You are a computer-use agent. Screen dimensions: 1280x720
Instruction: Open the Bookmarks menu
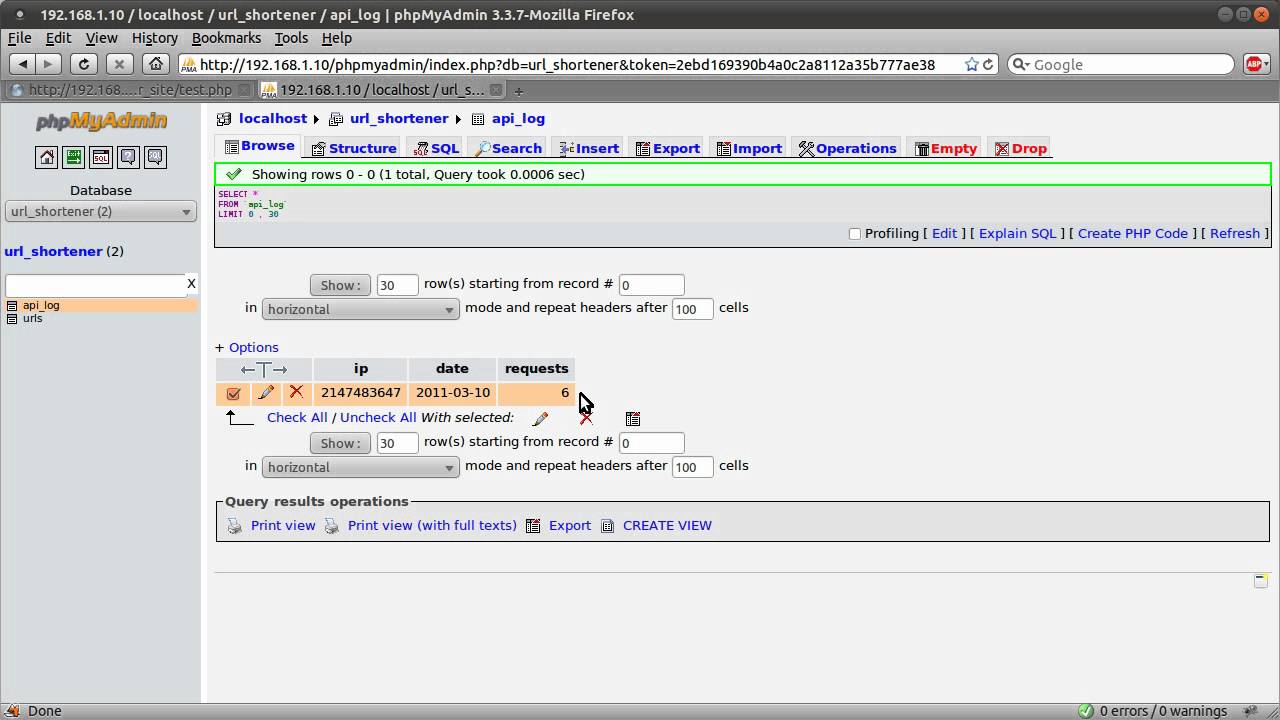point(226,38)
